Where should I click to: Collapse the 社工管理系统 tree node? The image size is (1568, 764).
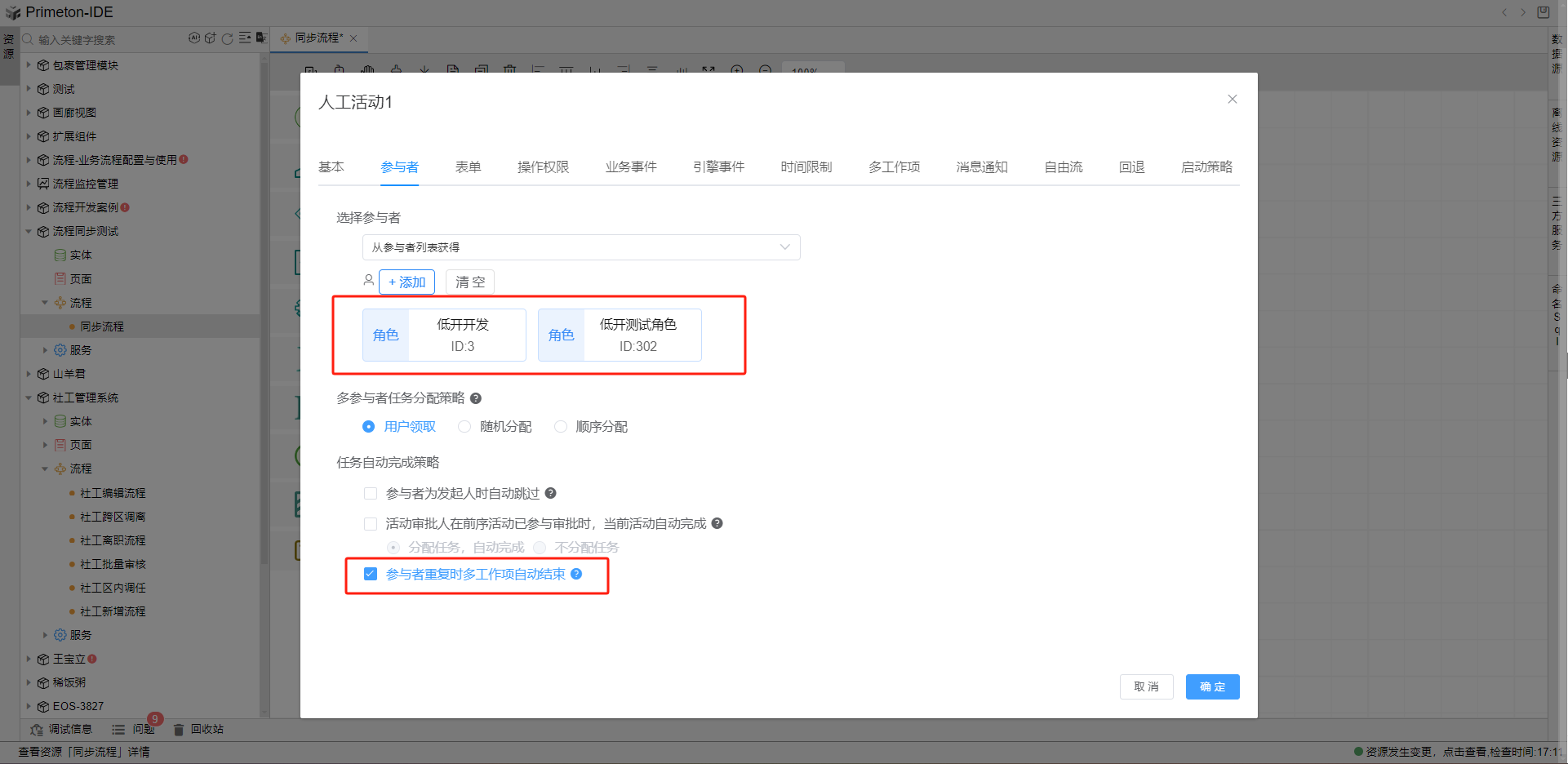click(x=29, y=398)
